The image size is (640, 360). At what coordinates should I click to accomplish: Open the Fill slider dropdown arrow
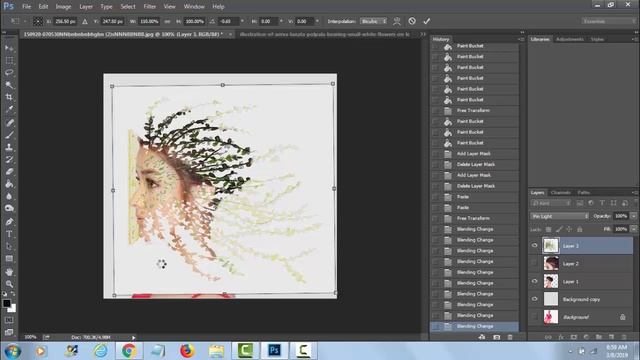point(633,229)
